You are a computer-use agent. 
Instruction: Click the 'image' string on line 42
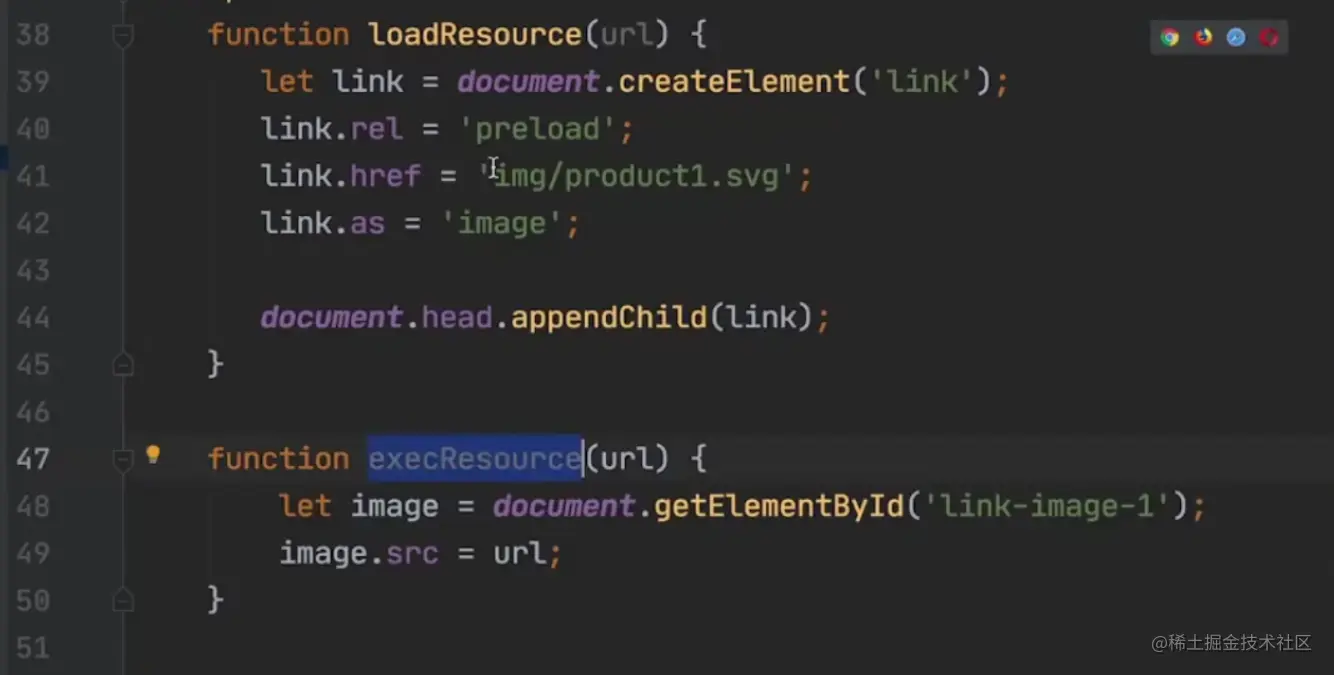[502, 223]
